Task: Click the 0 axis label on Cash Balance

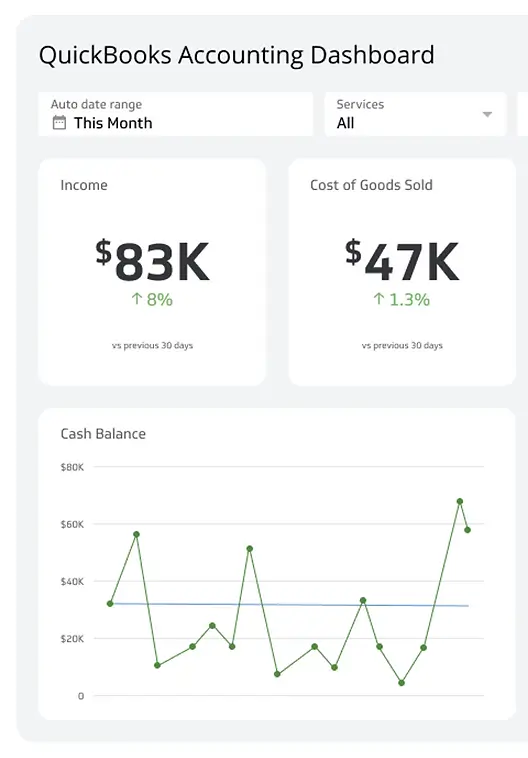Action: point(81,696)
